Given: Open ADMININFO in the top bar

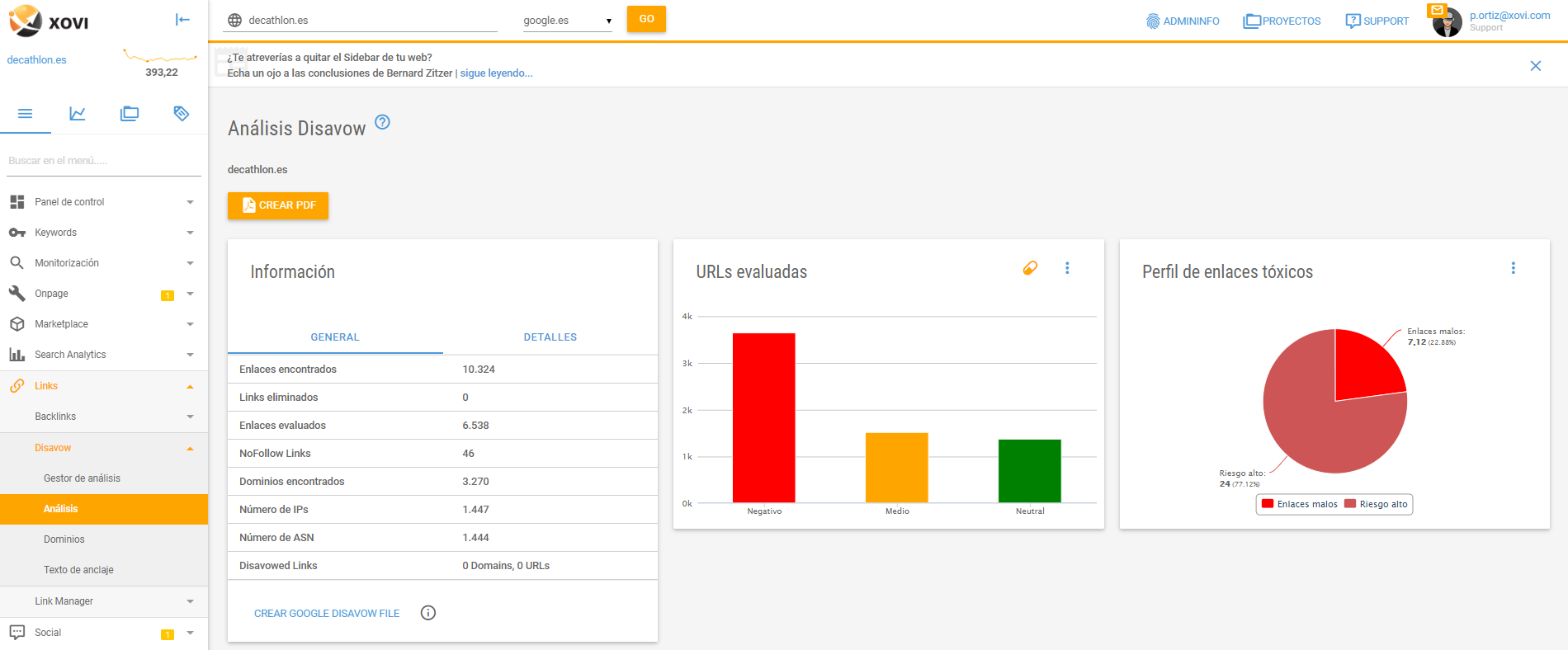Looking at the screenshot, I should (1183, 21).
